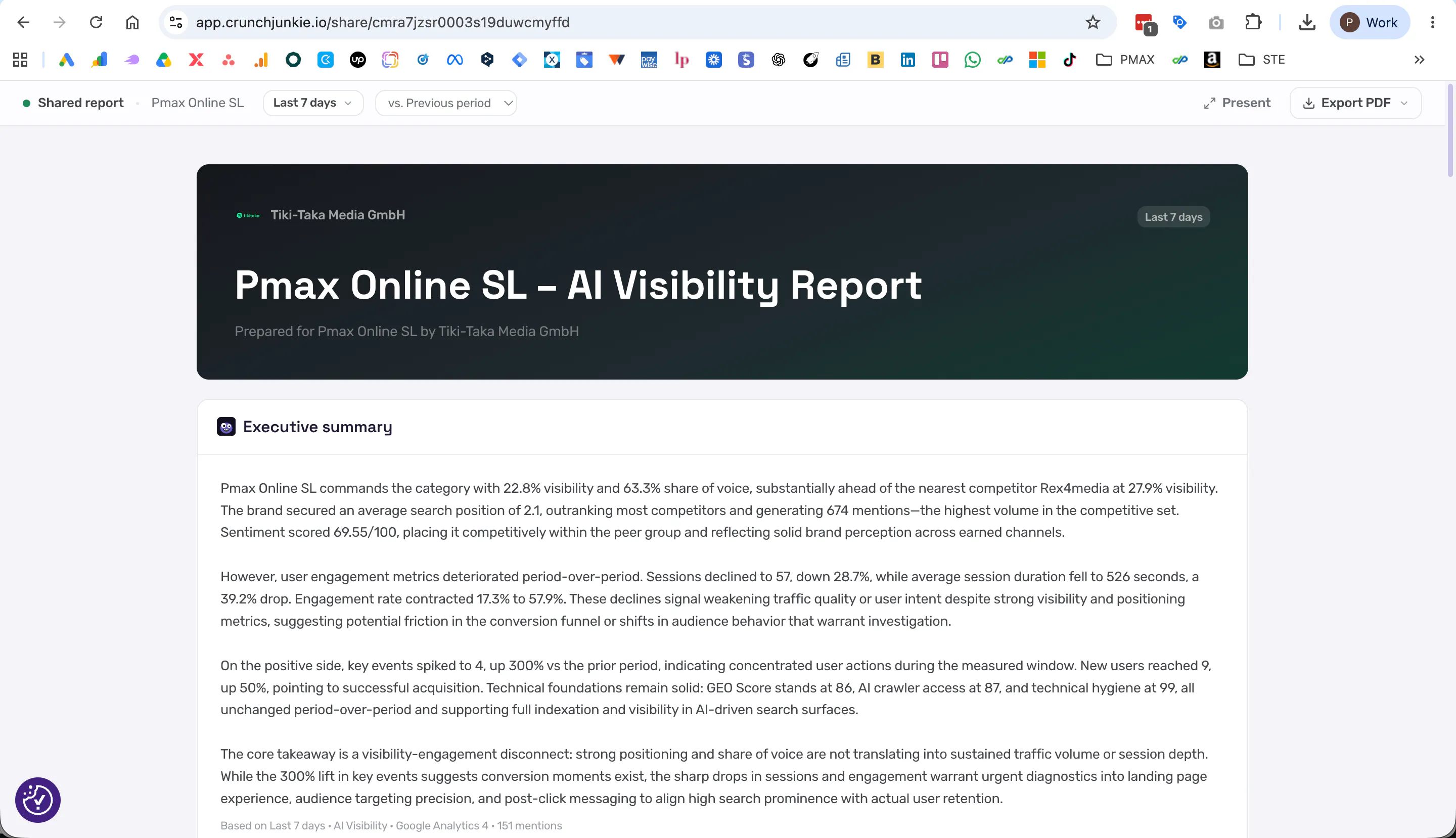1456x838 pixels.
Task: Open the TikTok bookmark
Action: coord(1070,59)
